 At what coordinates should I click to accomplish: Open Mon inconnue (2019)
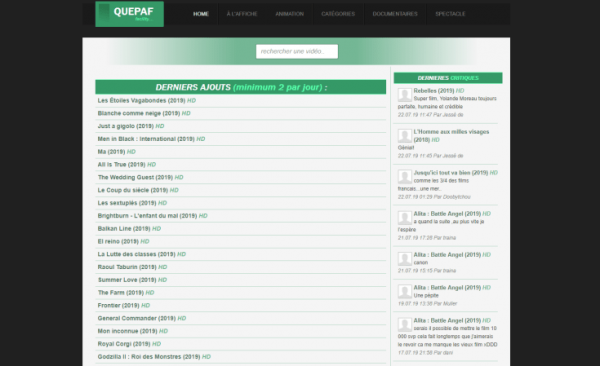[133, 332]
